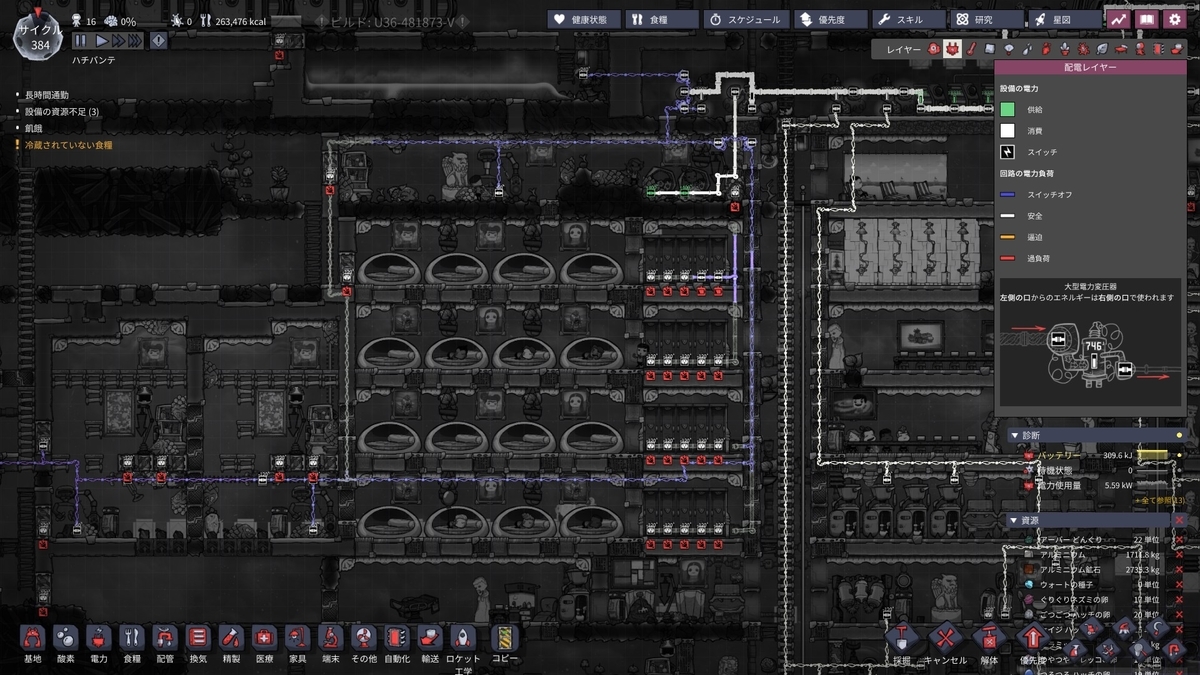
Task: Toggle the oxygen overlay layer
Action: tap(934, 48)
